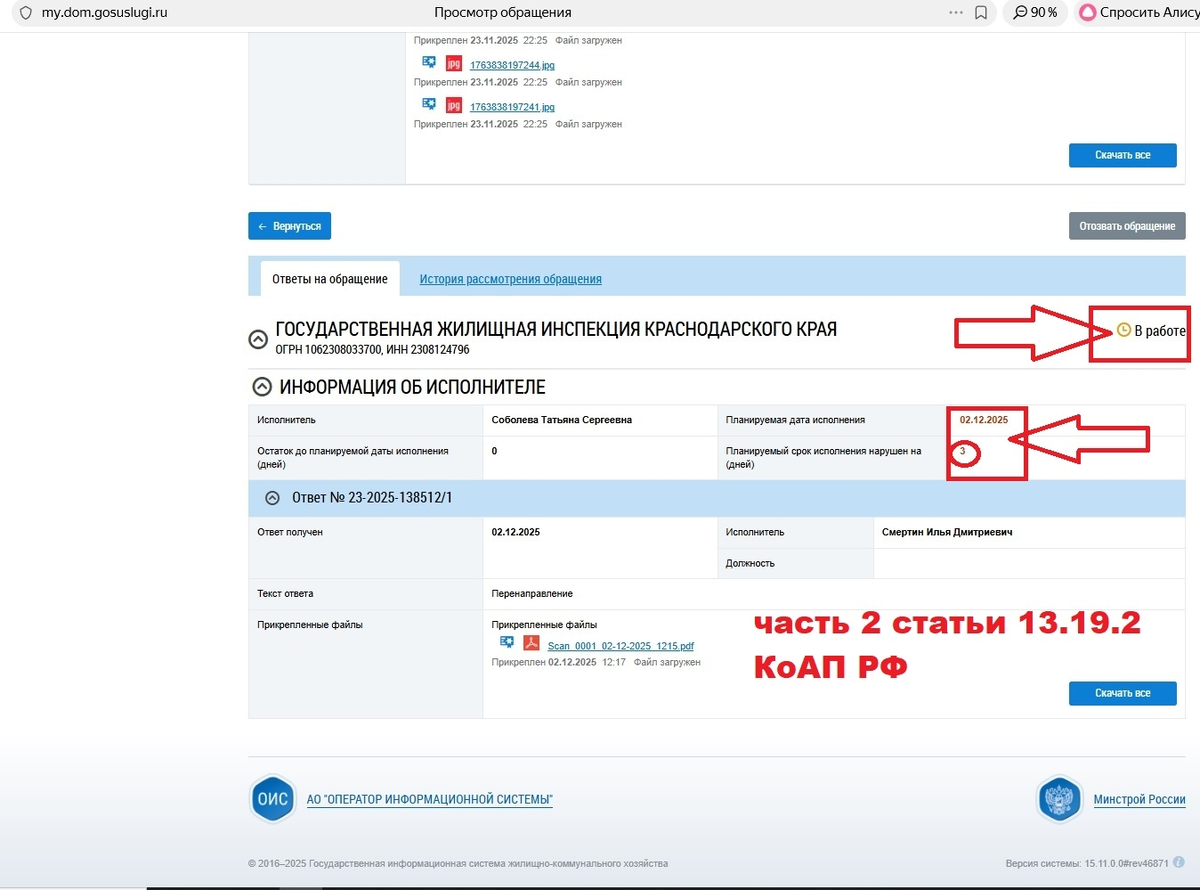Image resolution: width=1200 pixels, height=890 pixels.
Task: Open Scan_0001_02-12-2025_1215.pdf attachment
Action: click(621, 646)
